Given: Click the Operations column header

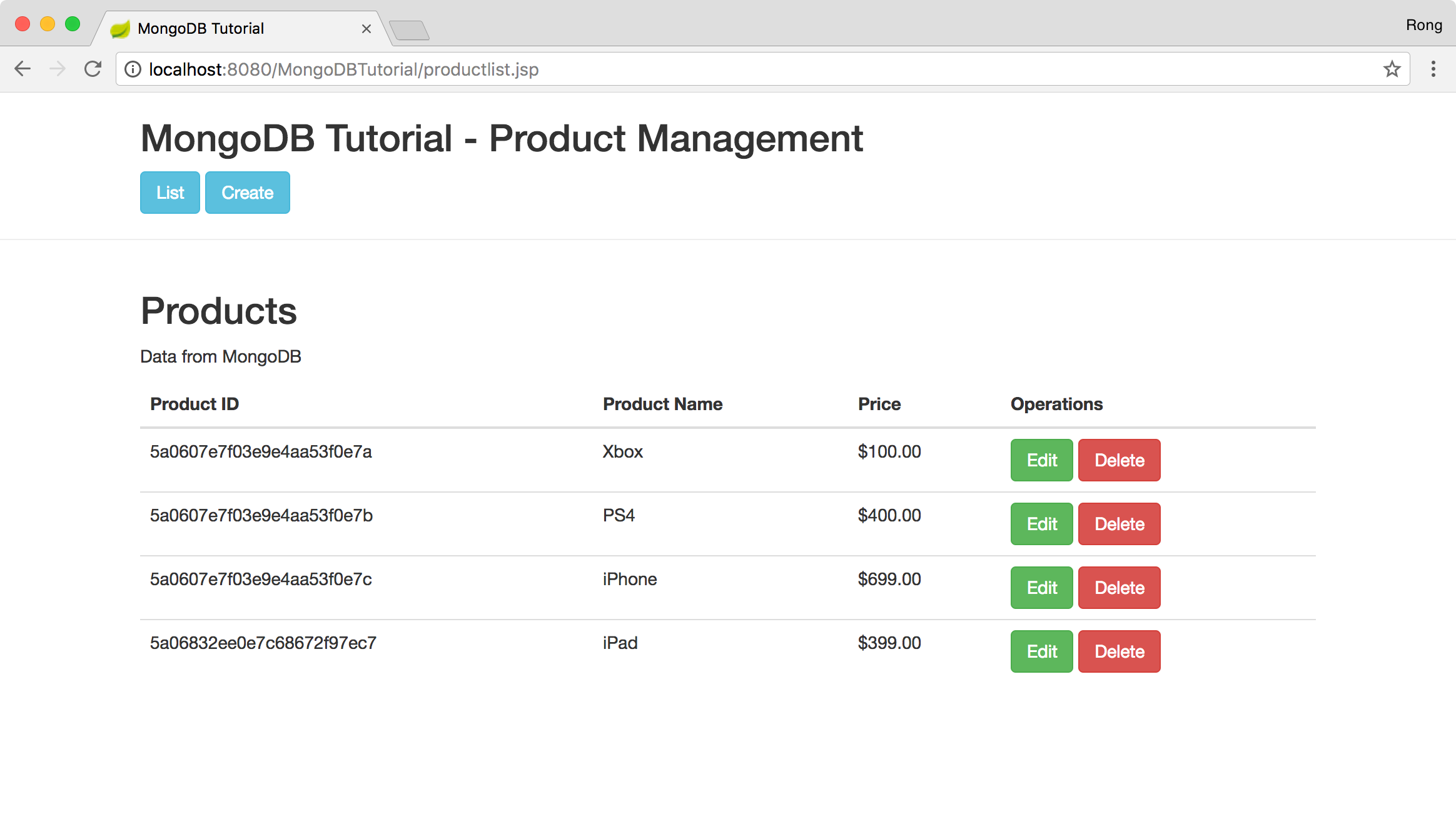Looking at the screenshot, I should pos(1057,404).
